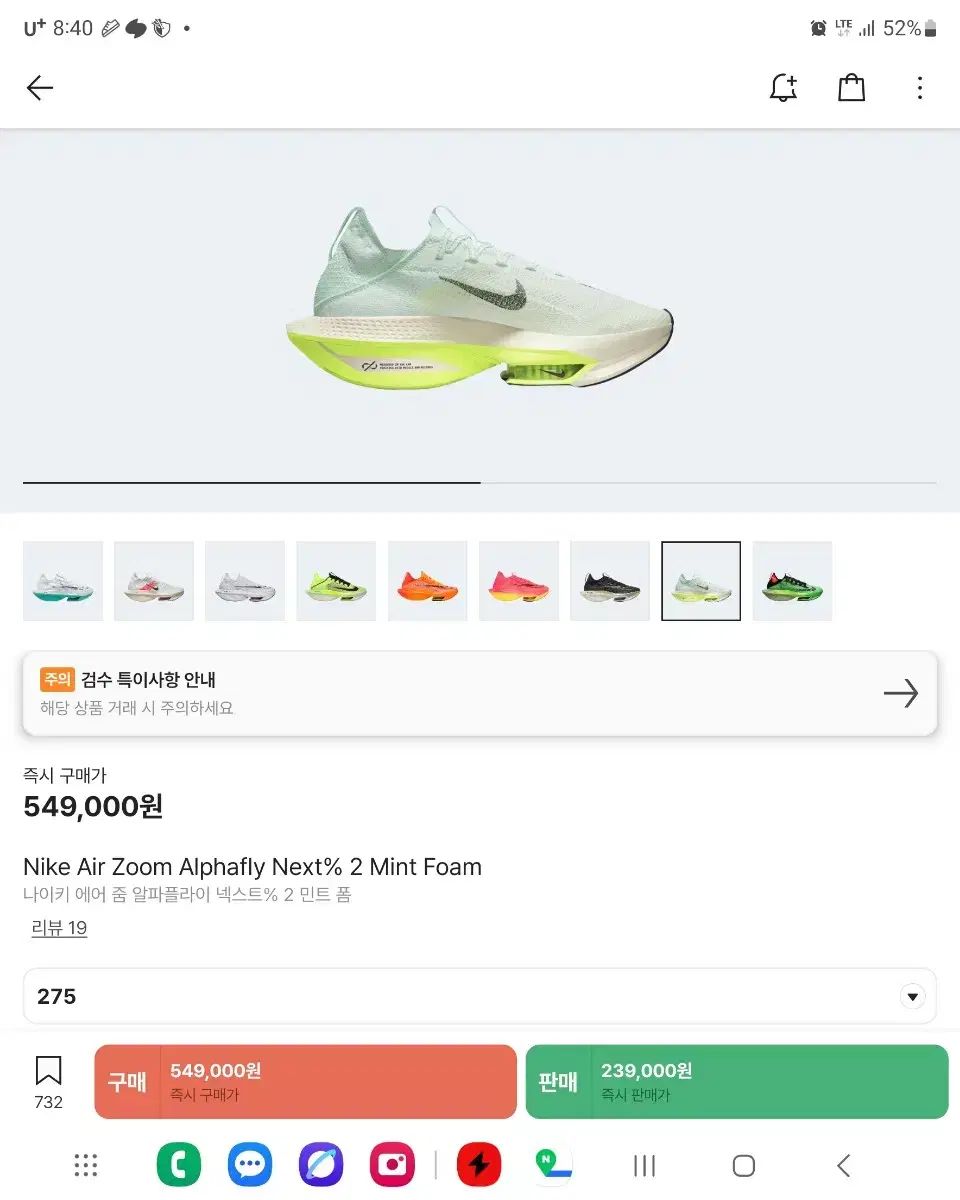Tap the 구매 549,000원 buy button
960x1200 pixels.
(305, 1082)
